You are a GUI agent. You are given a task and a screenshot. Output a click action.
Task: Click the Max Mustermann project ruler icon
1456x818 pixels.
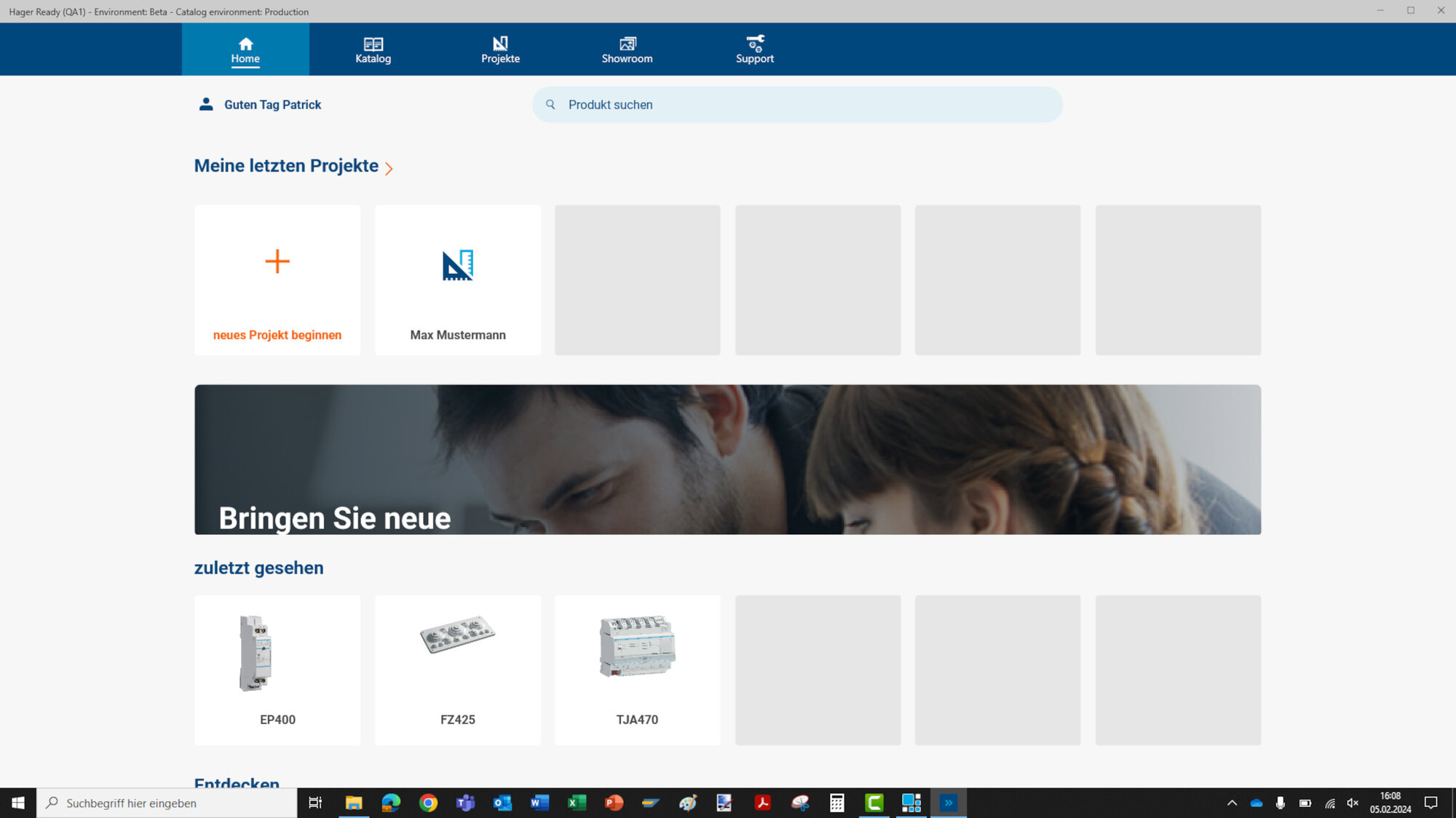pyautogui.click(x=458, y=265)
